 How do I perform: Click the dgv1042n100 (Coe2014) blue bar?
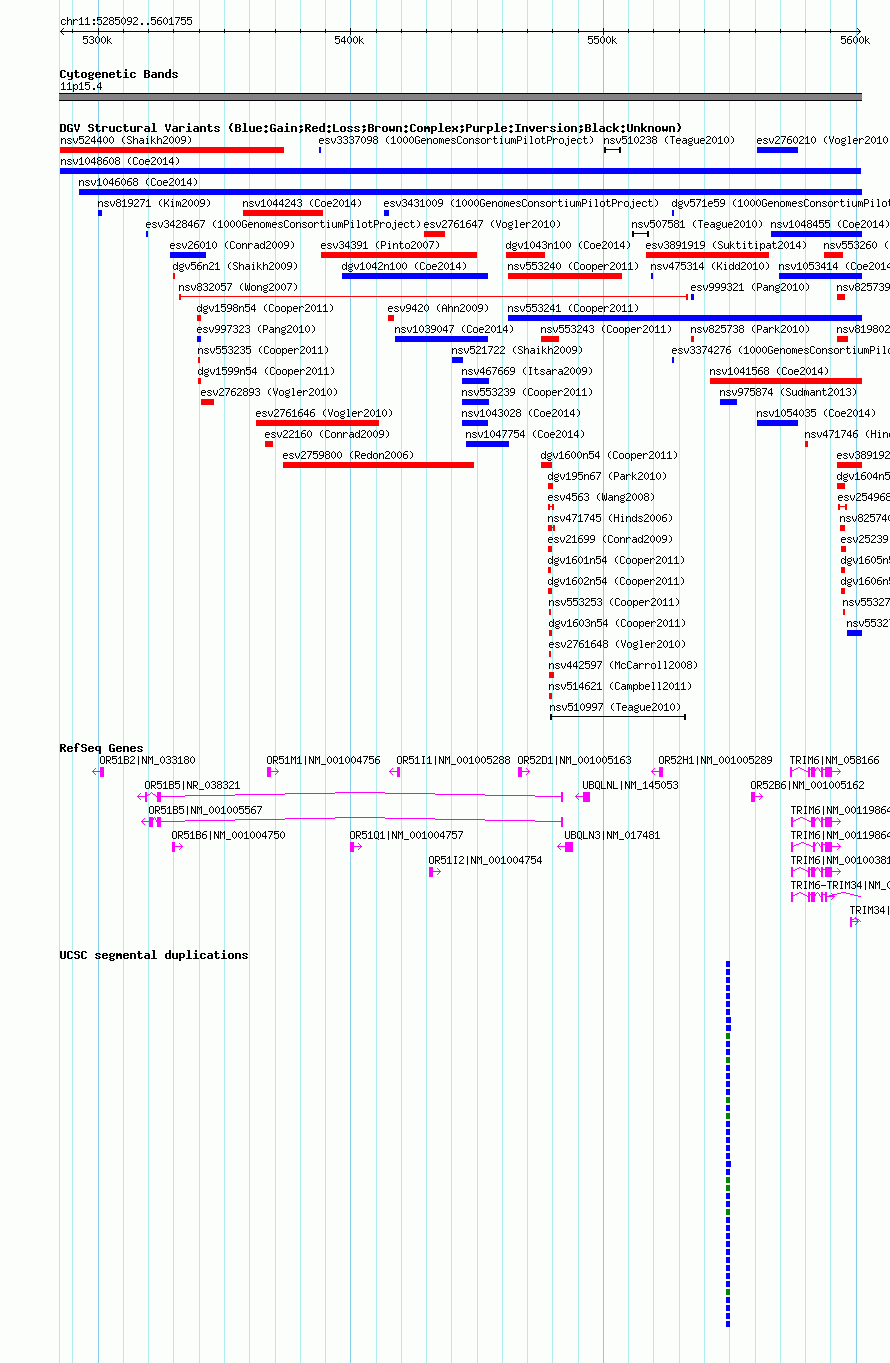point(415,276)
